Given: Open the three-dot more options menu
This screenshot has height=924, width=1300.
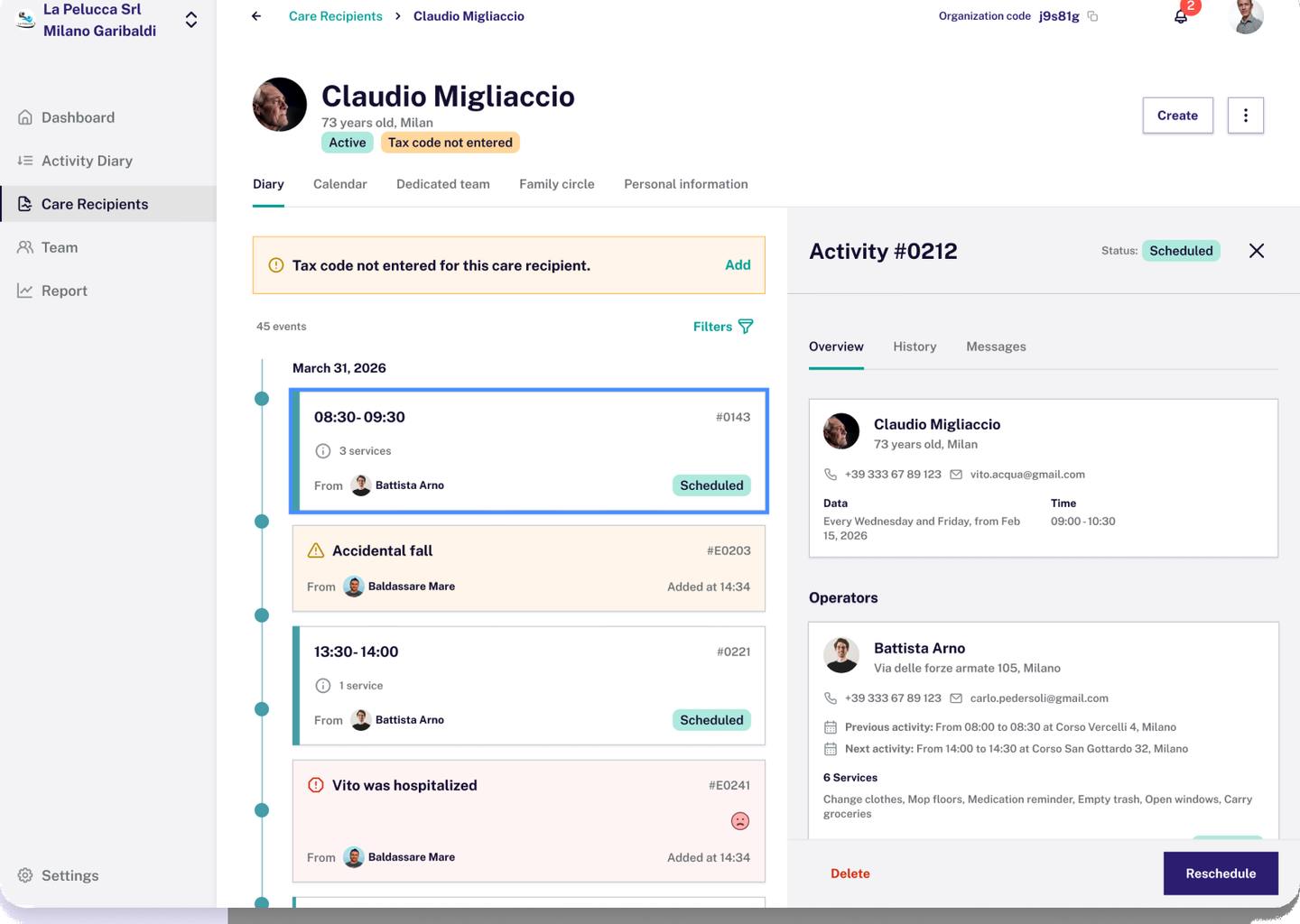Looking at the screenshot, I should click(x=1246, y=115).
